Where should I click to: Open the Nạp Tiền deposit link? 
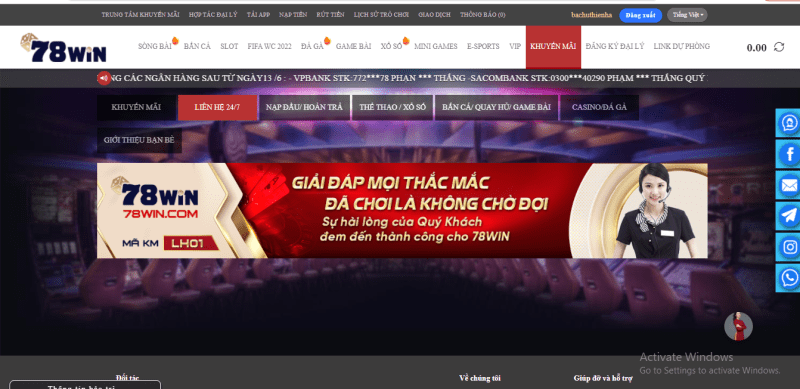(293, 15)
